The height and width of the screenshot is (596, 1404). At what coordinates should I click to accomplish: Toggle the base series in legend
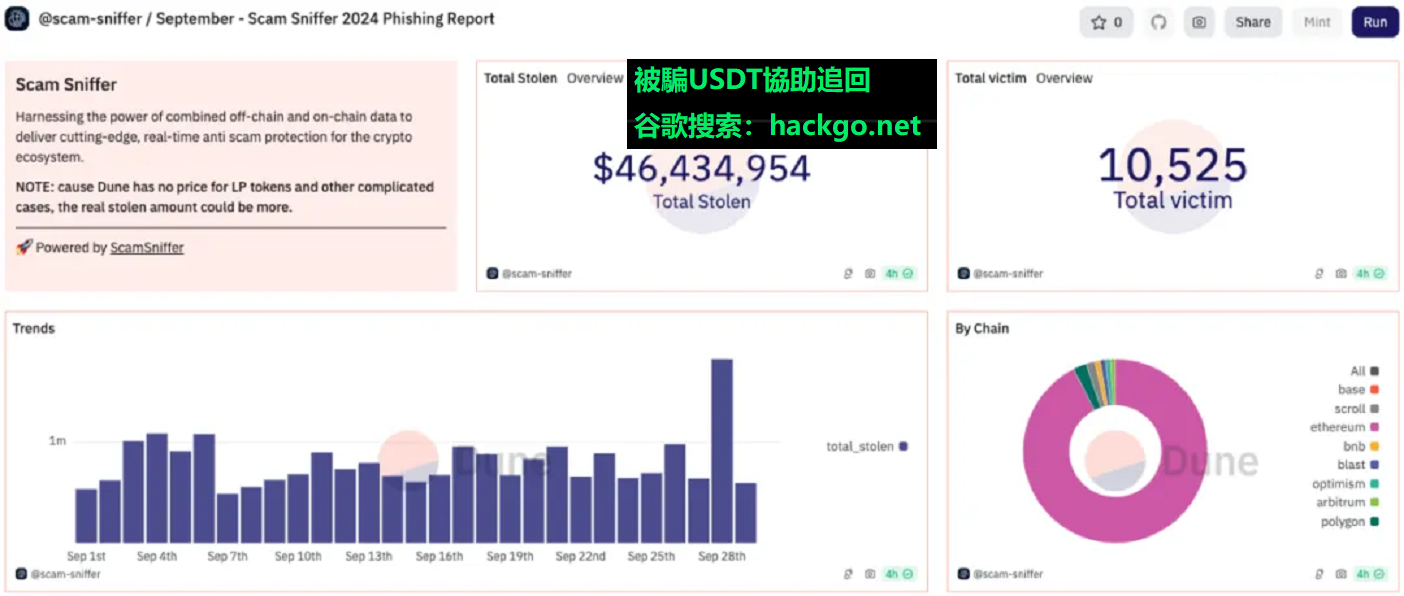coord(1359,390)
